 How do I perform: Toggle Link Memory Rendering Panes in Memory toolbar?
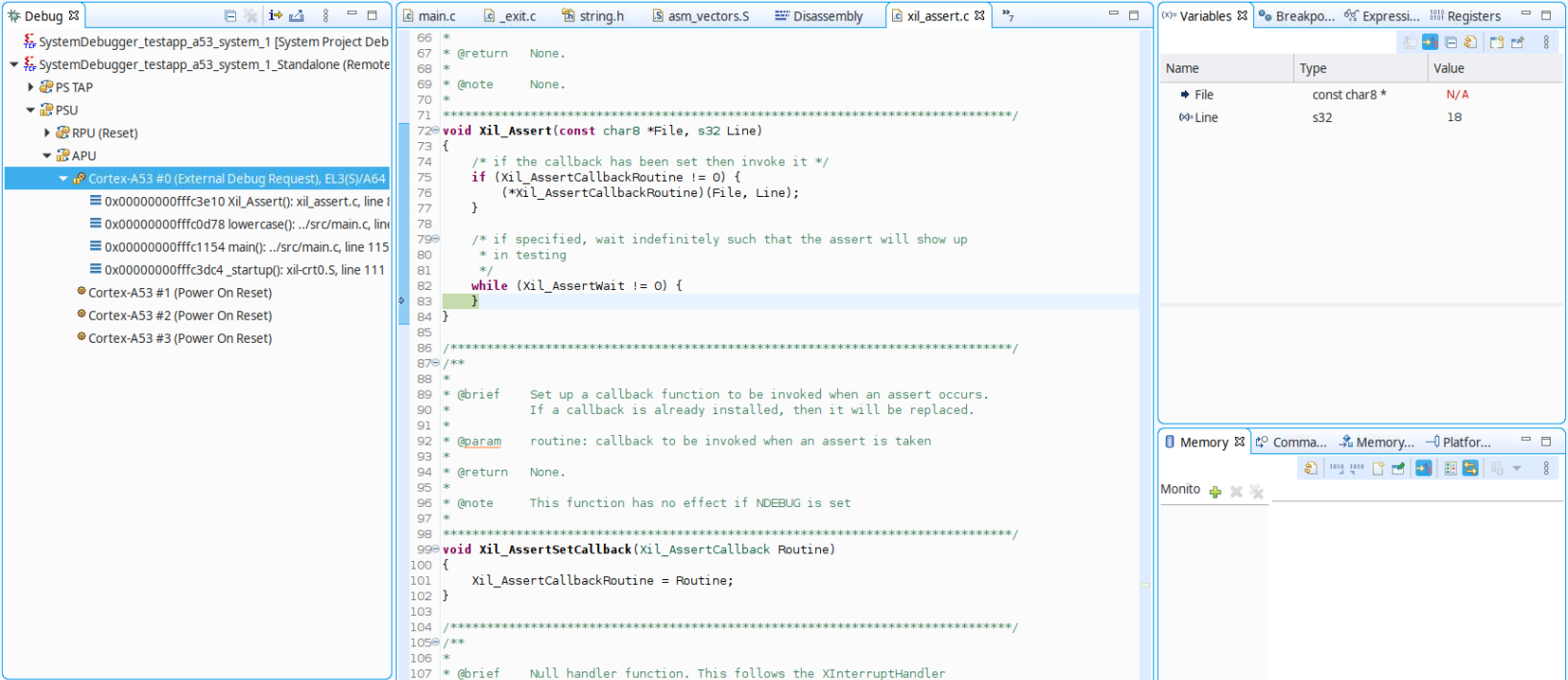click(x=1470, y=469)
